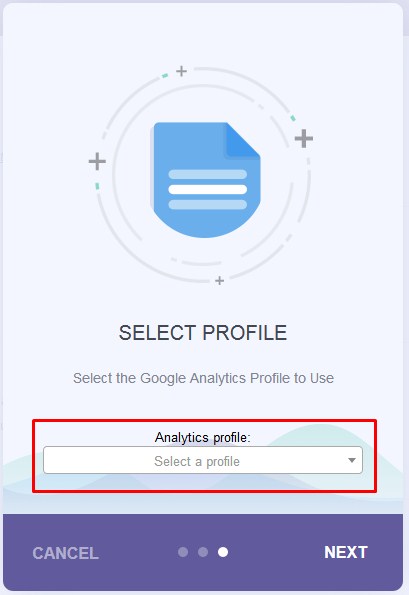
Task: Click the Analytics profile label
Action: coord(203,437)
